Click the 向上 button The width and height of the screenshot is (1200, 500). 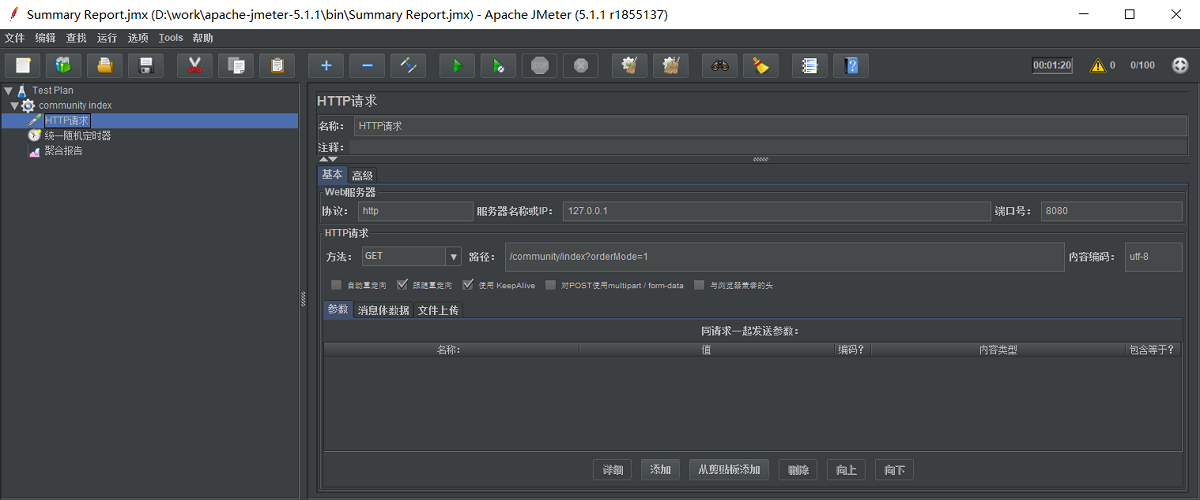pyautogui.click(x=846, y=470)
